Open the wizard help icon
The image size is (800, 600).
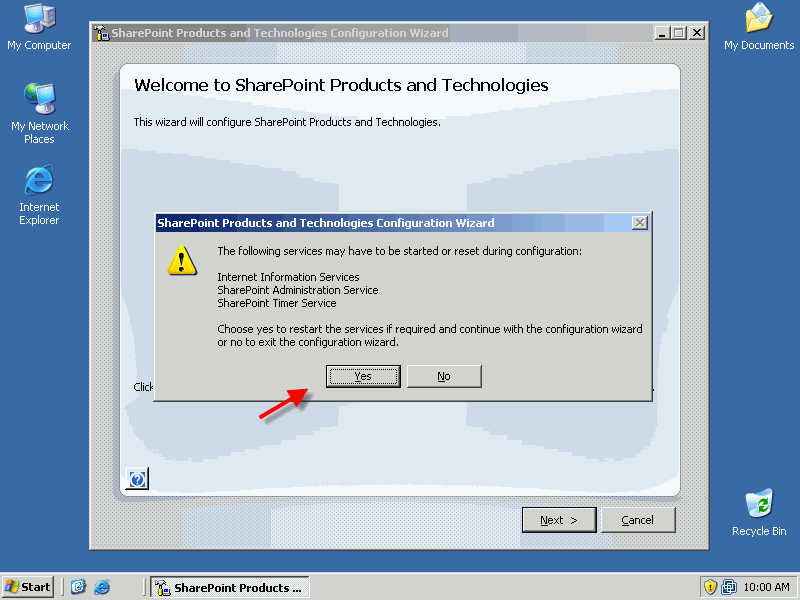[137, 479]
